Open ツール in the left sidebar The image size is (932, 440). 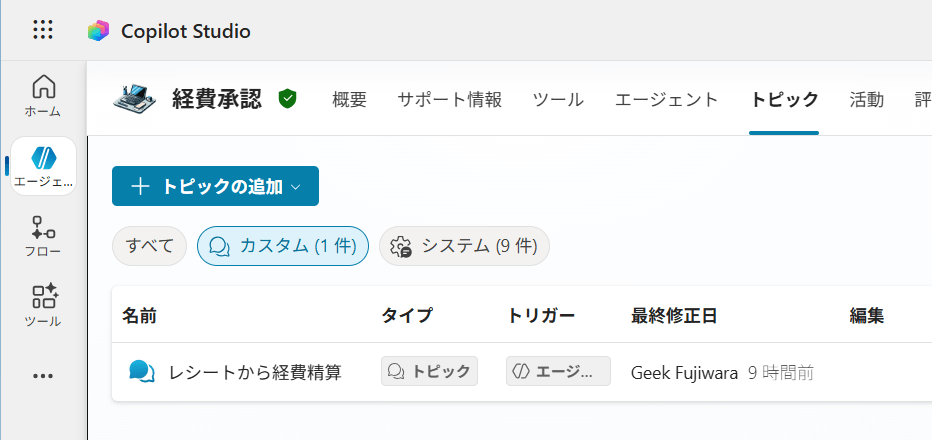click(43, 306)
